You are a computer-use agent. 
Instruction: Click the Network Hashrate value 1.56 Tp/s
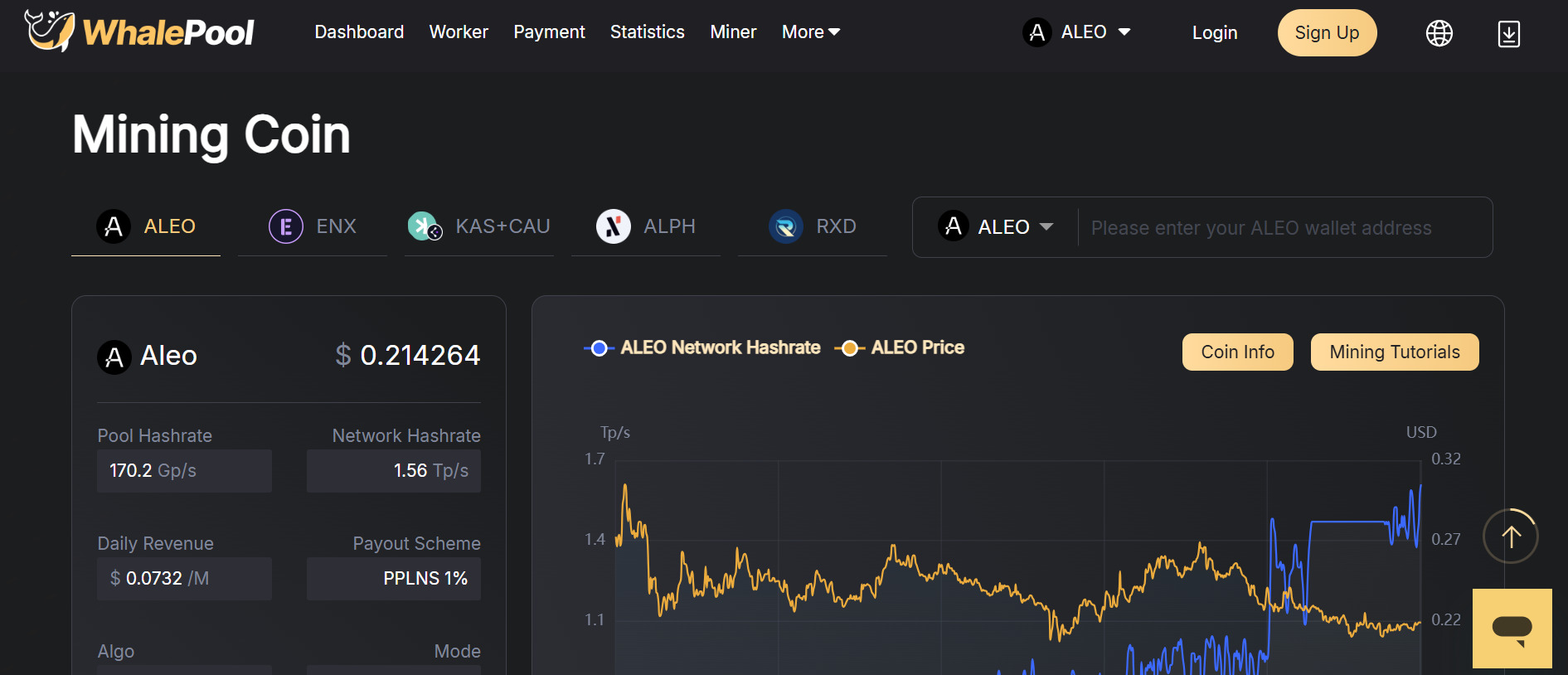[x=394, y=471]
